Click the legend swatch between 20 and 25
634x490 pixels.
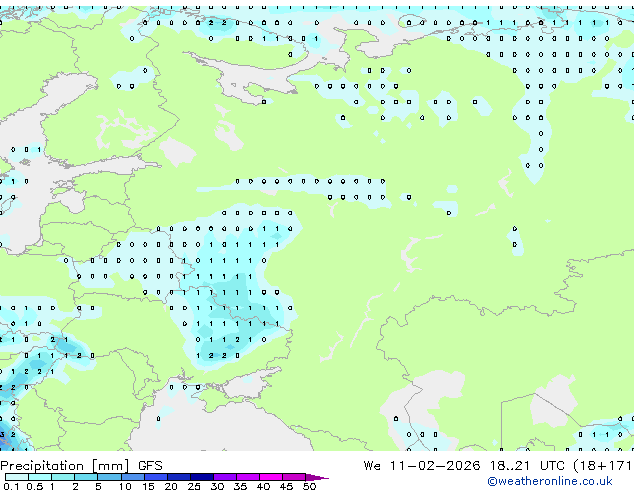(179, 477)
